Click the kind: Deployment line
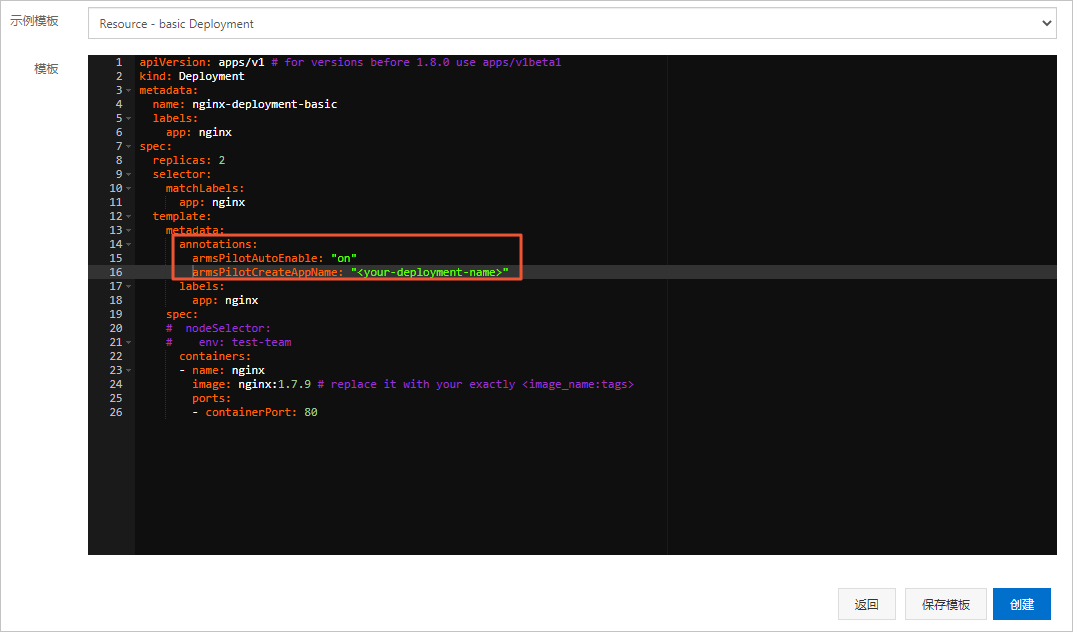Screen dimensions: 1073x632 click(x=192, y=76)
